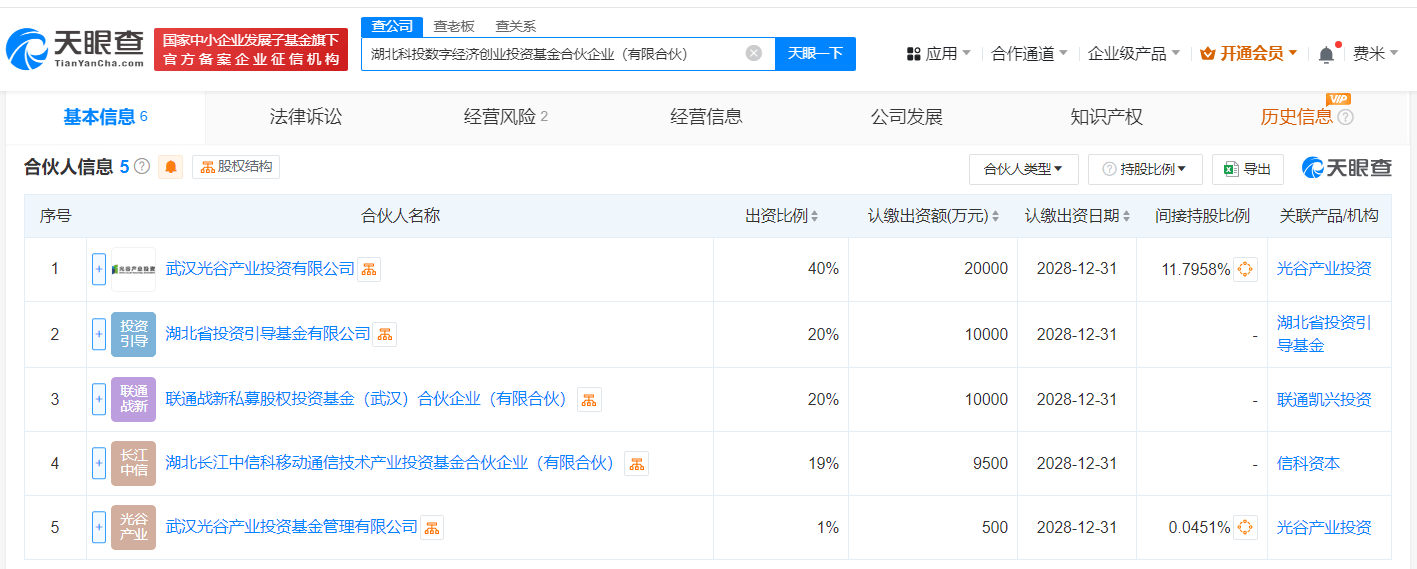Export the table with the 导出 button
Image resolution: width=1417 pixels, height=569 pixels.
click(x=1248, y=169)
